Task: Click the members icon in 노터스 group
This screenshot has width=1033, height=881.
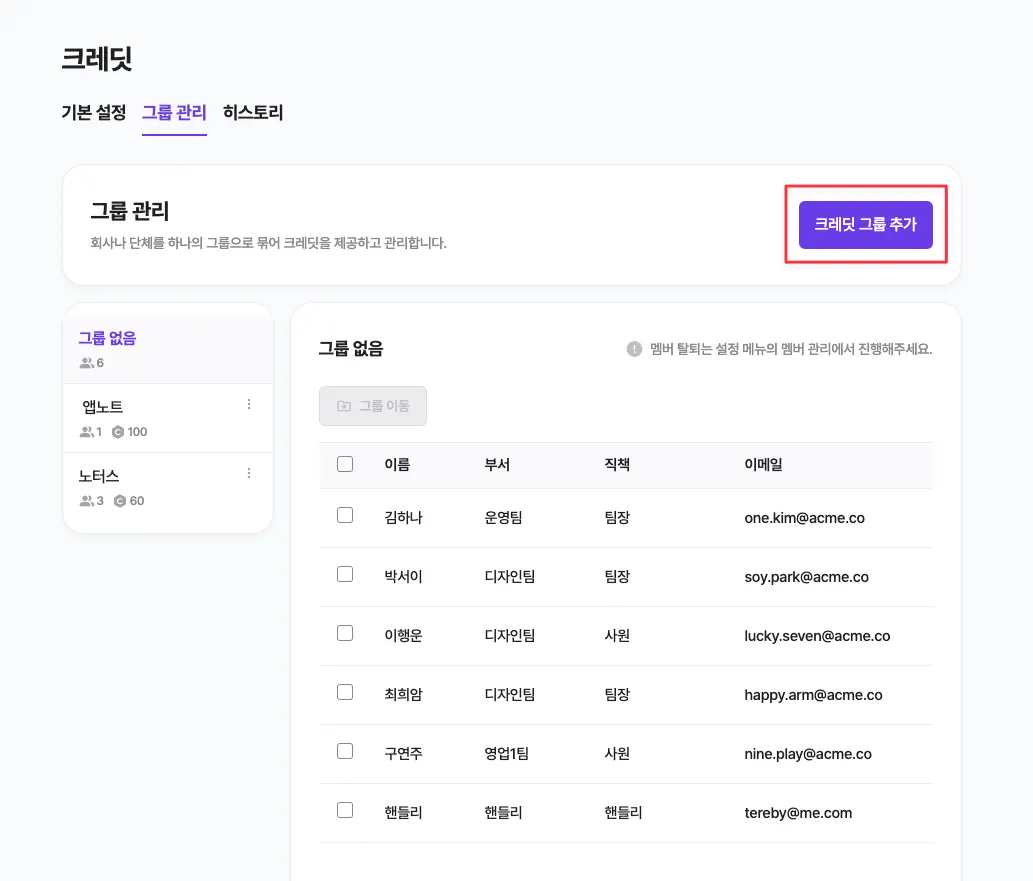Action: (x=87, y=501)
